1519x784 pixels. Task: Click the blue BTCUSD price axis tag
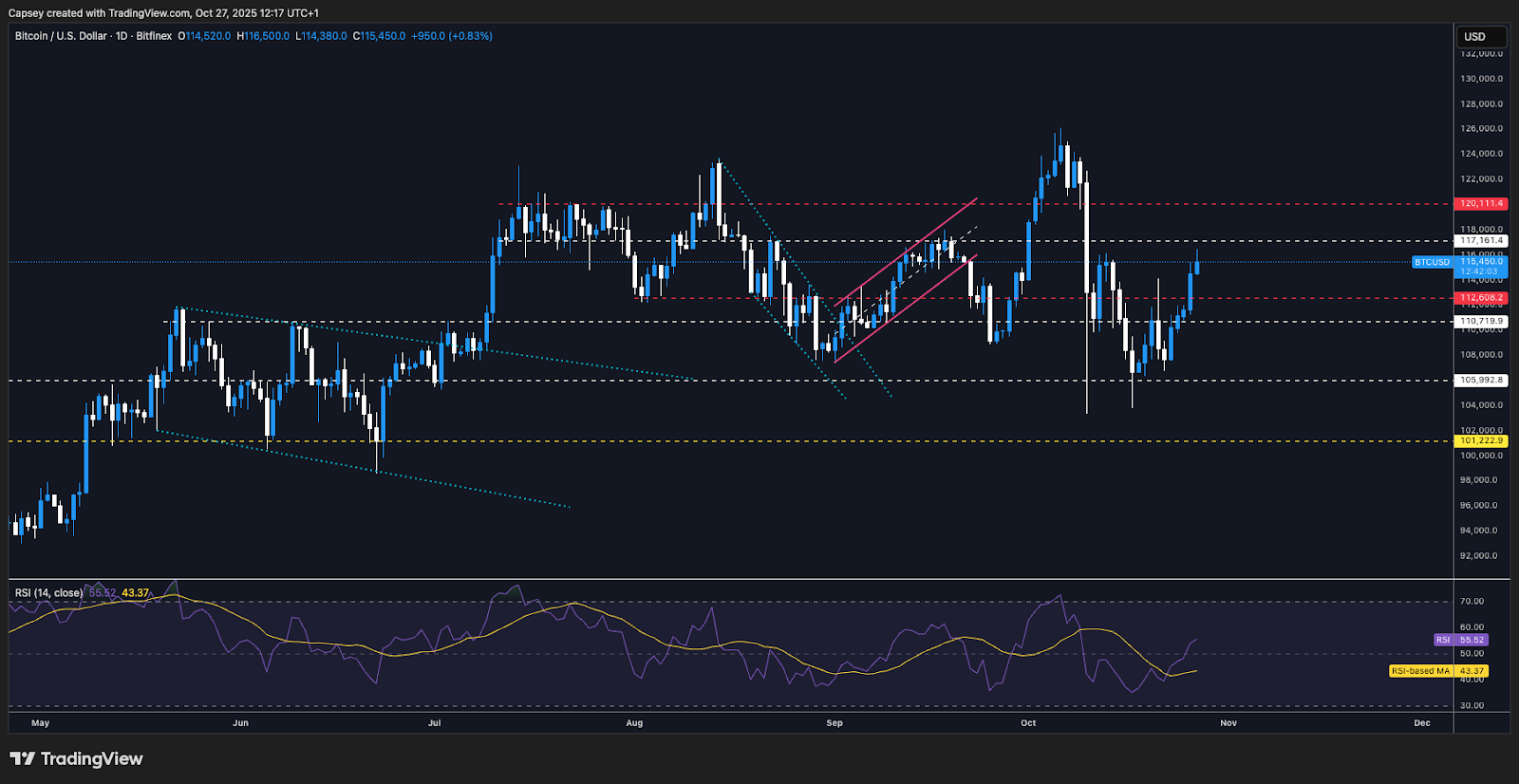[x=1432, y=262]
